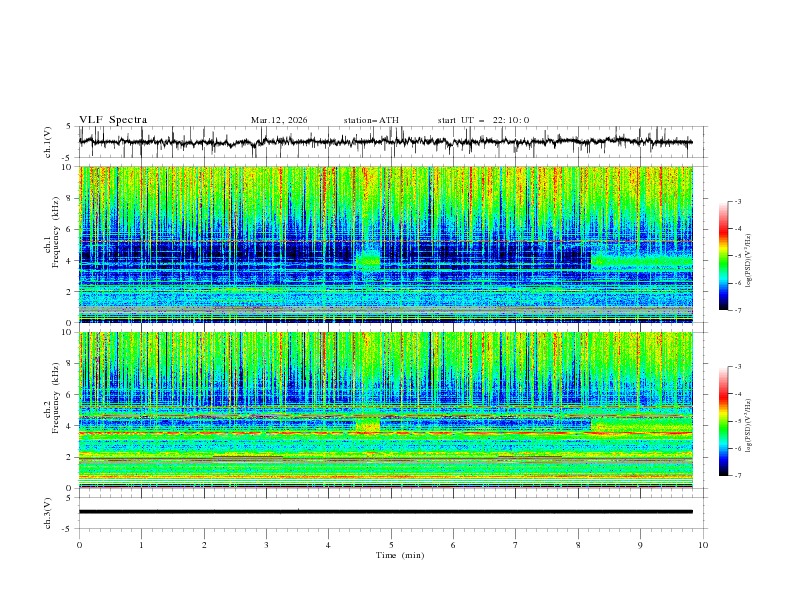Click the "2" tick on time axis
The image size is (792, 612).
[x=204, y=545]
